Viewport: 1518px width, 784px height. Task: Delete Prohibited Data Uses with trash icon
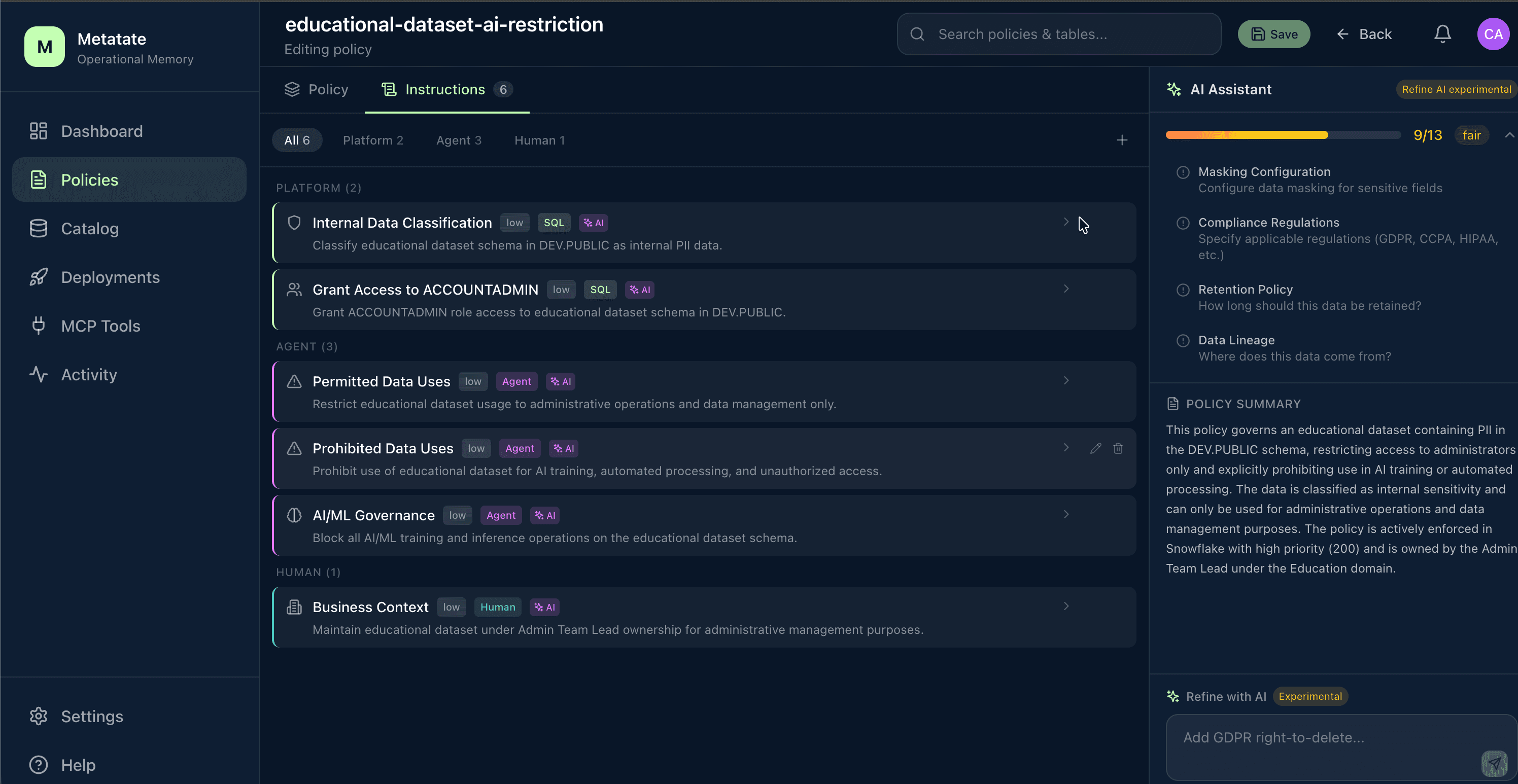coord(1118,448)
